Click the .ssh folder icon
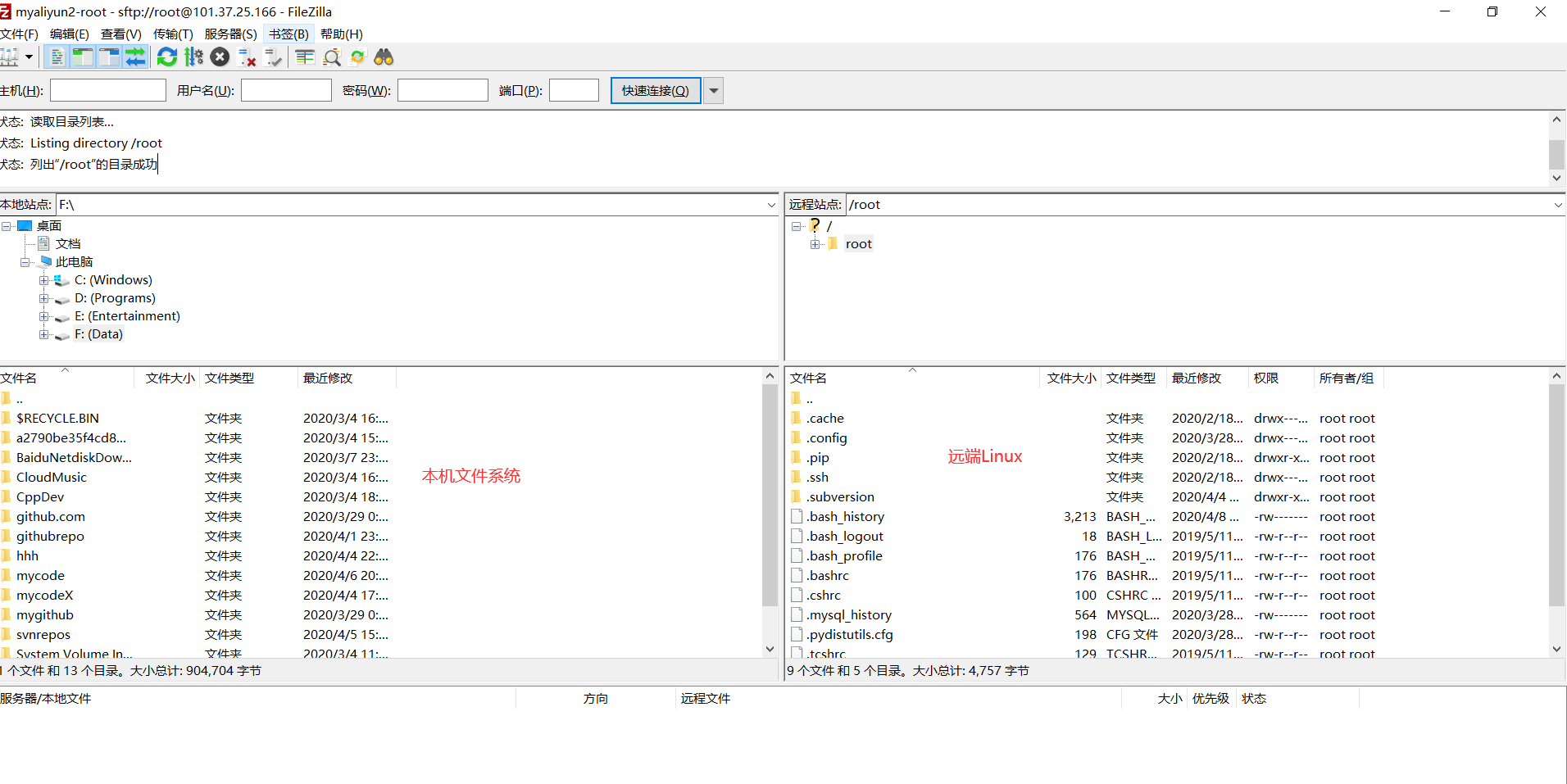The image size is (1567, 784). tap(796, 477)
